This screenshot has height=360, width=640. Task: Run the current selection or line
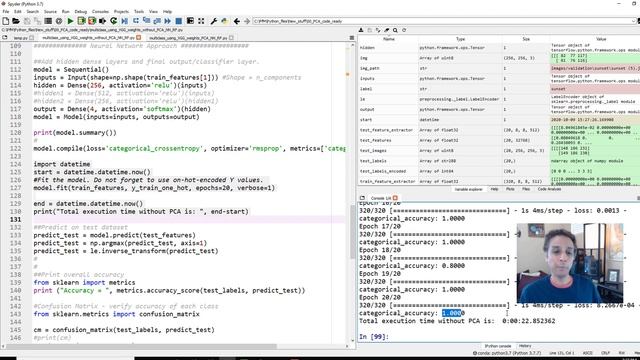(x=102, y=21)
